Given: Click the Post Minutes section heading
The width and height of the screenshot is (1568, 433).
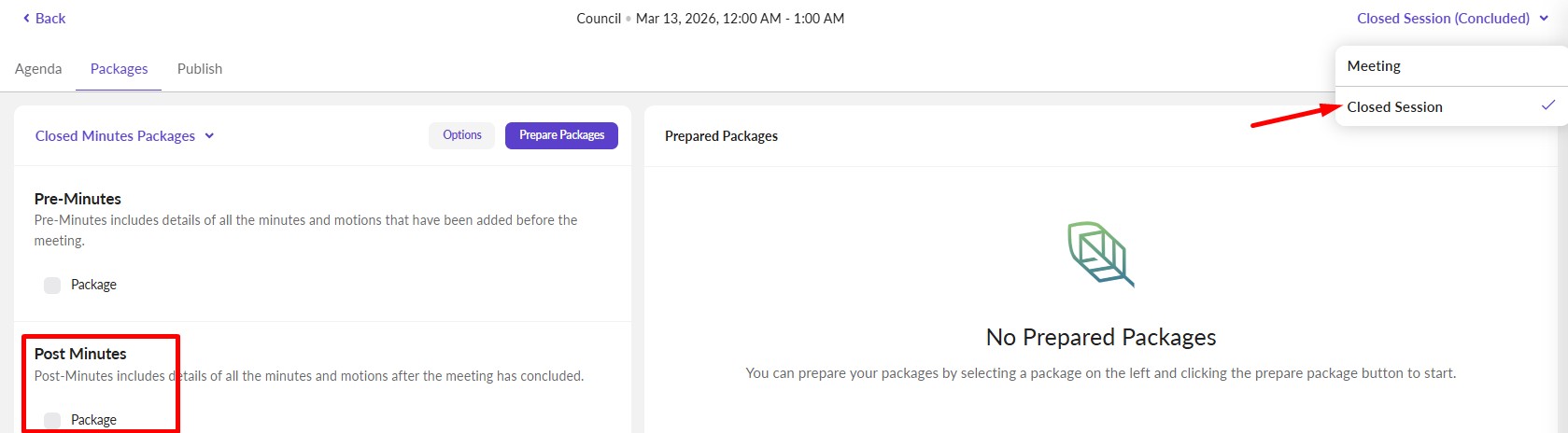Looking at the screenshot, I should 80,354.
